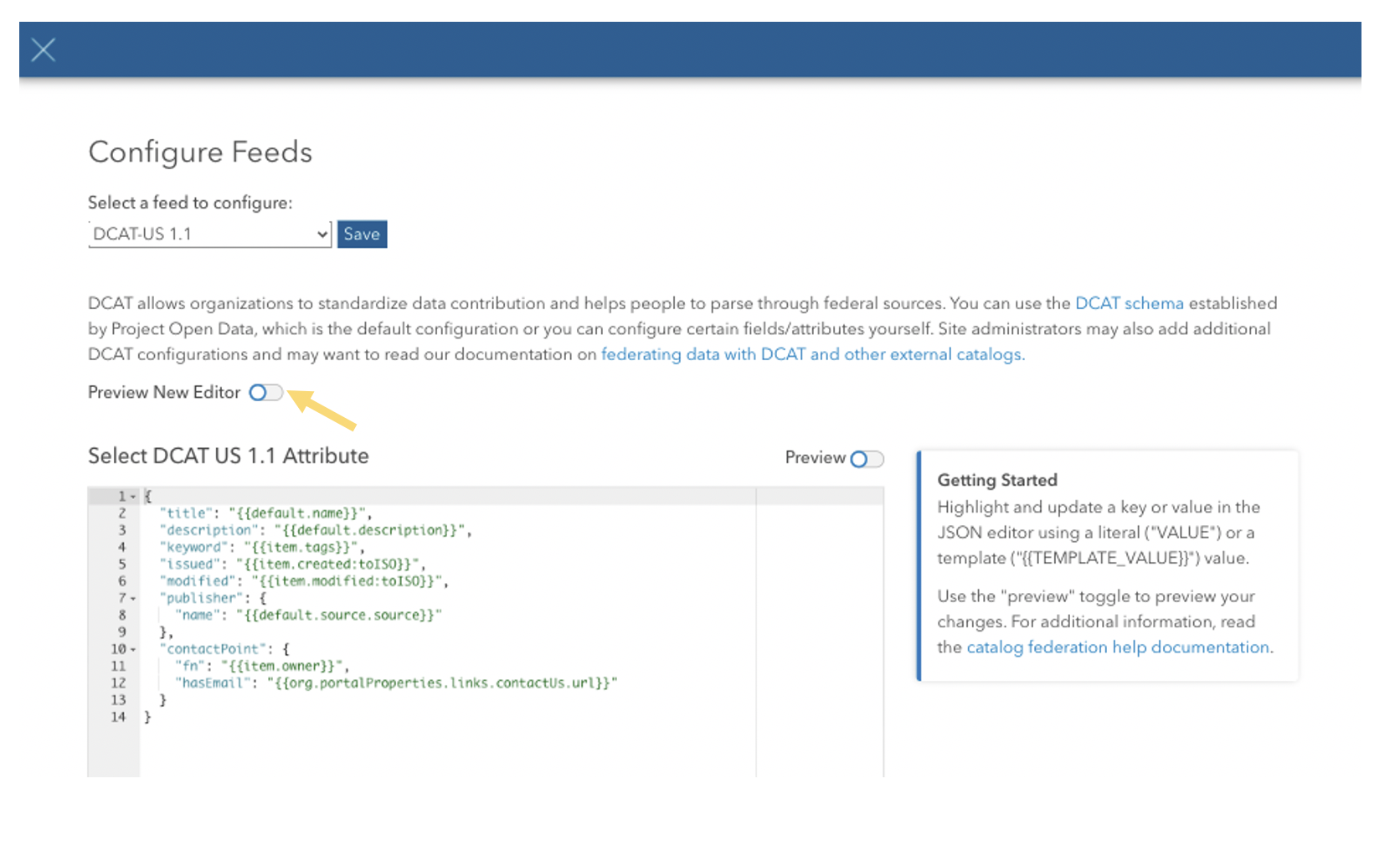Click the Save button

pyautogui.click(x=362, y=235)
